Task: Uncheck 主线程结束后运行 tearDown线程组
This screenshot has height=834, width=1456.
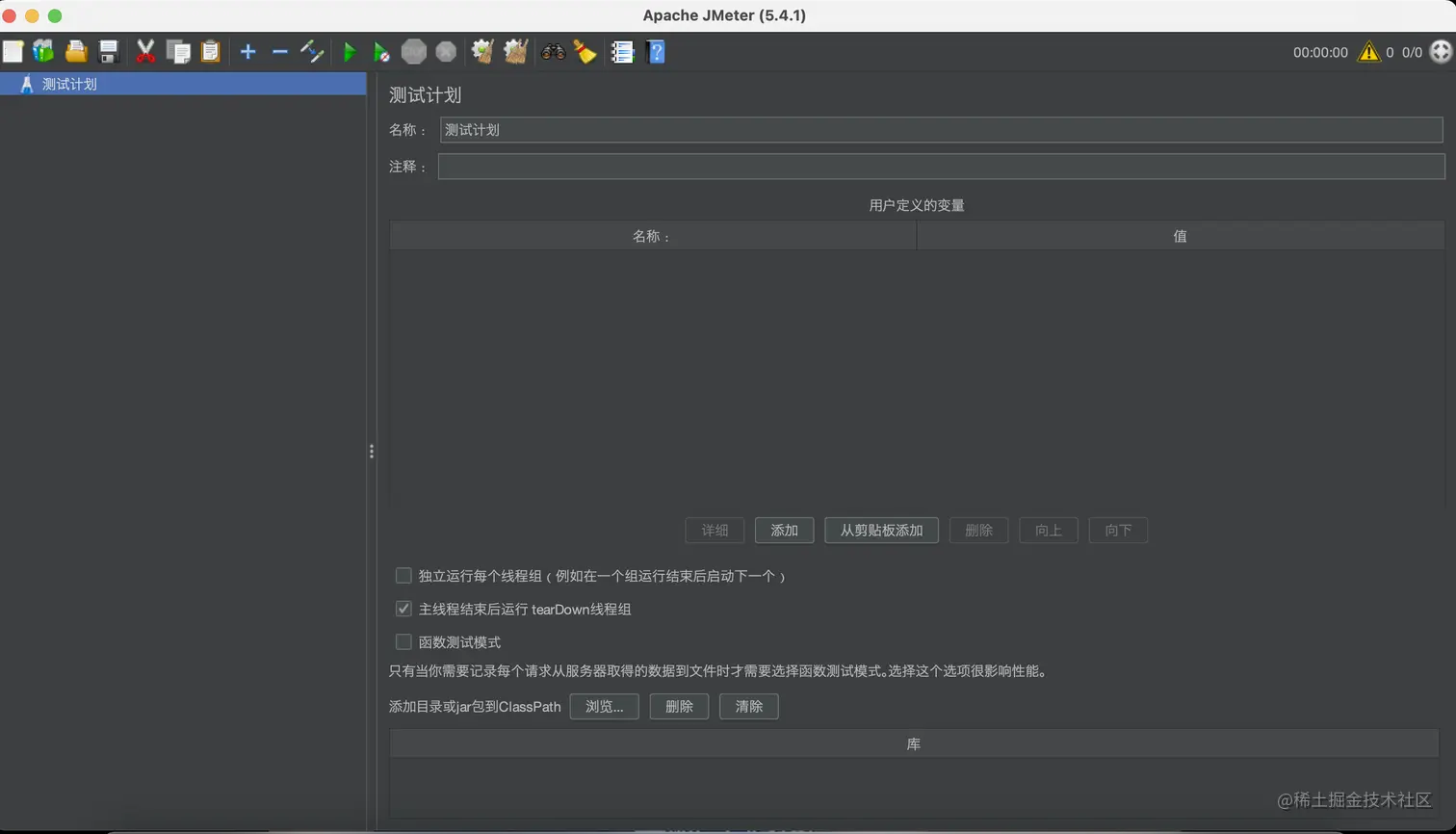Action: (403, 608)
